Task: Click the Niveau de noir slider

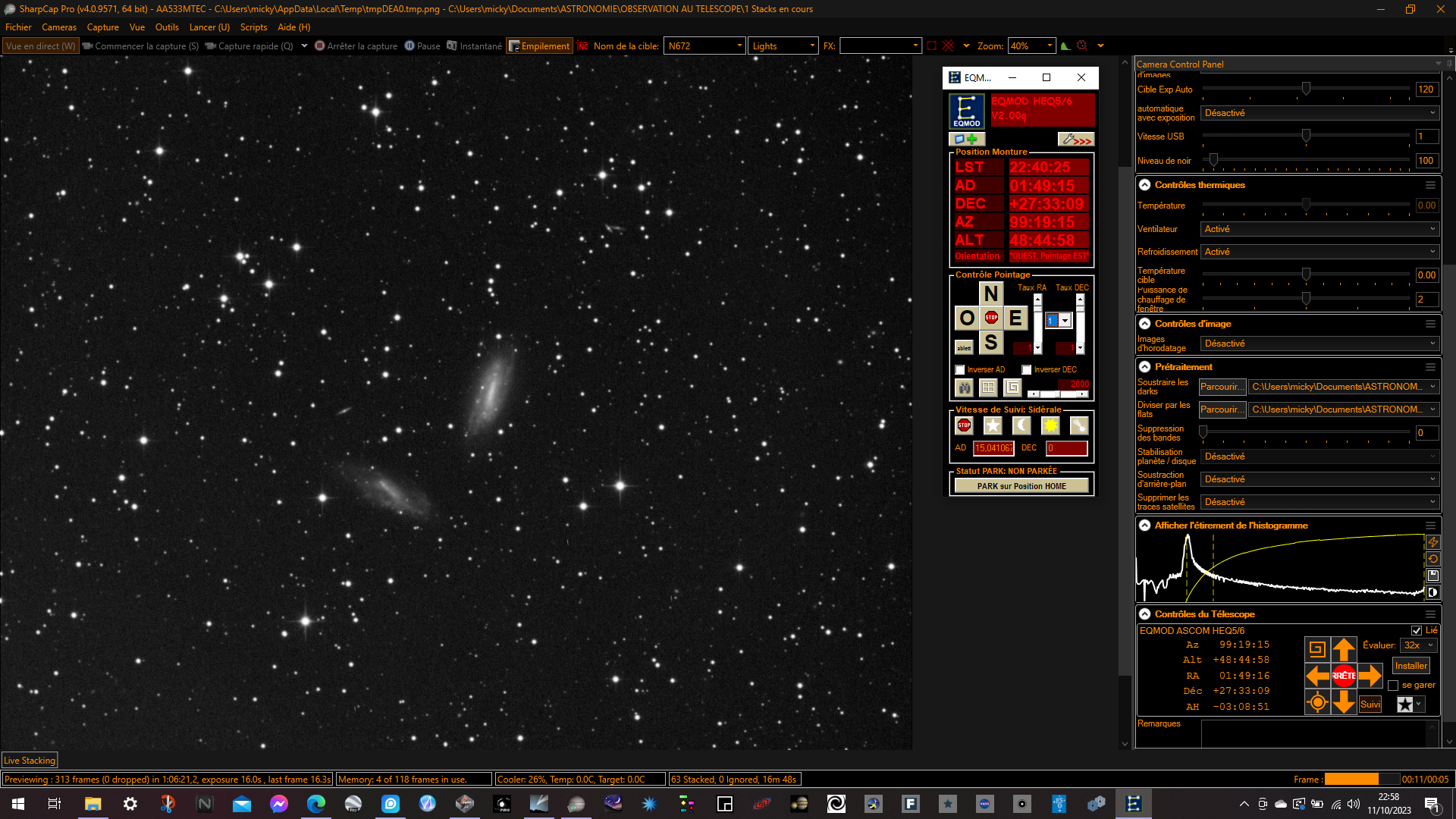Action: pyautogui.click(x=1306, y=161)
